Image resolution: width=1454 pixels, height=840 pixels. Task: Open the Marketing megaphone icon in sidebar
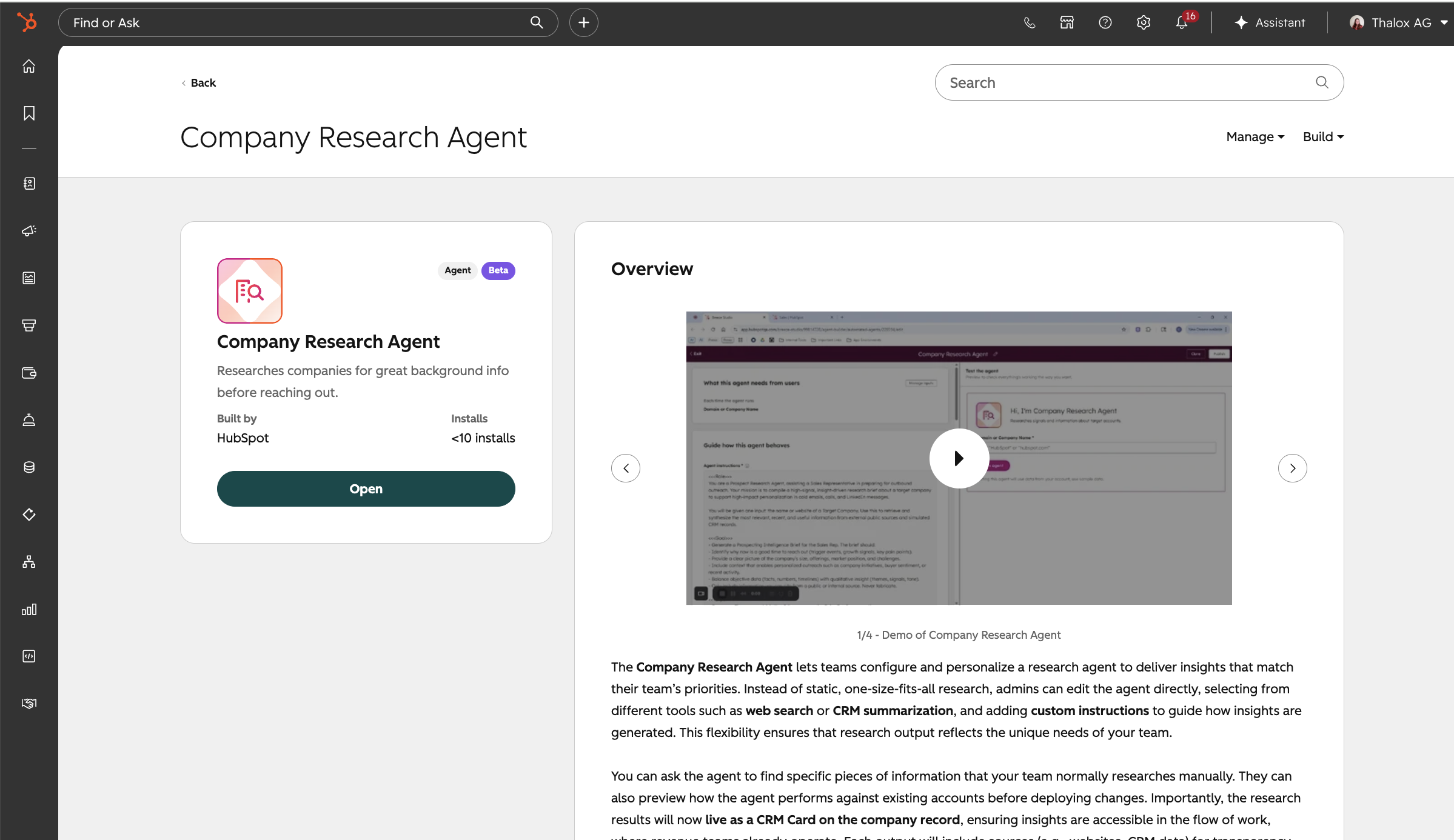pyautogui.click(x=29, y=231)
